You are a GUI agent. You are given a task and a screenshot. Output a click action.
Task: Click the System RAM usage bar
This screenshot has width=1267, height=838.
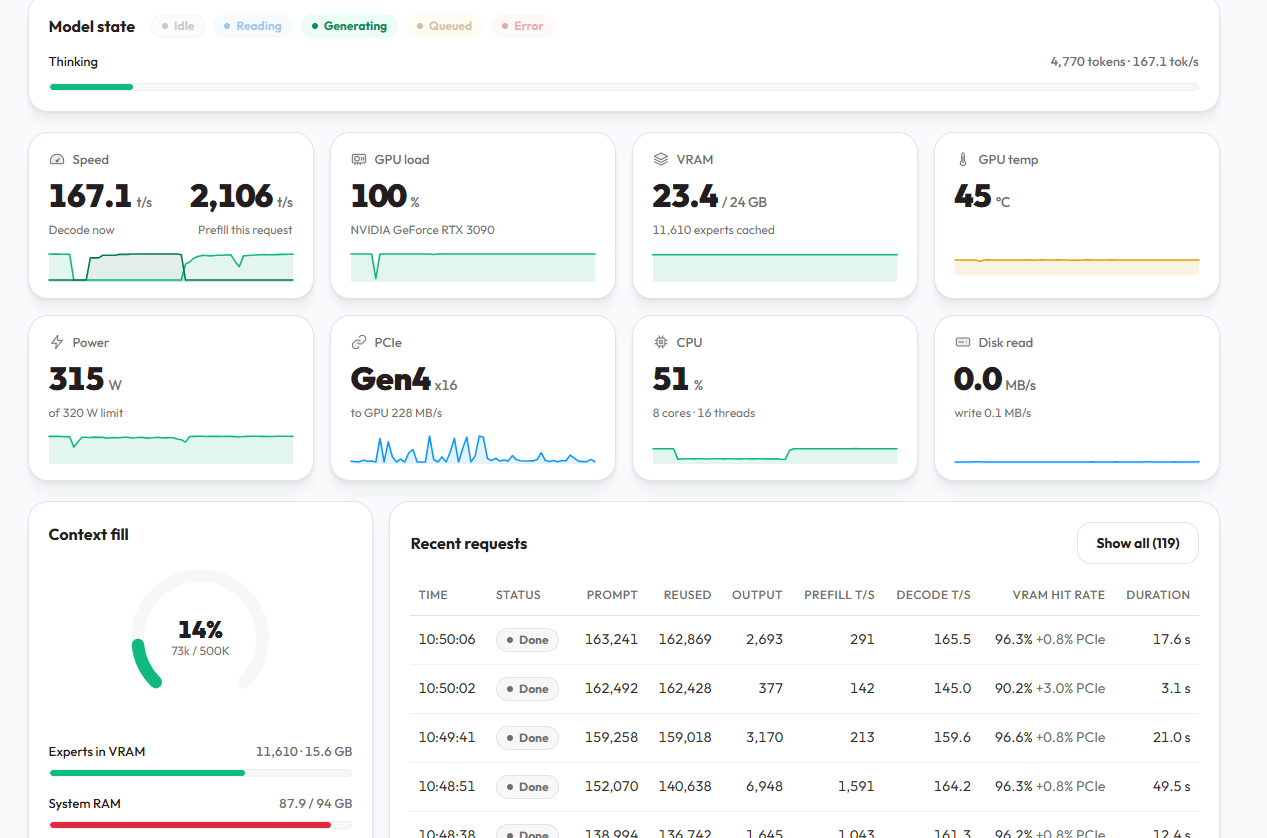coord(200,825)
